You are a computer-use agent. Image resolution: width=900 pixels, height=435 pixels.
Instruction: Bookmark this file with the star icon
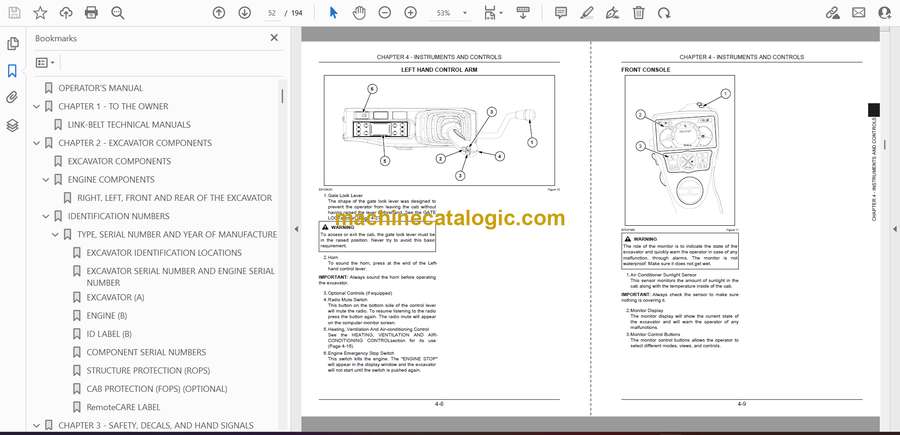(40, 13)
